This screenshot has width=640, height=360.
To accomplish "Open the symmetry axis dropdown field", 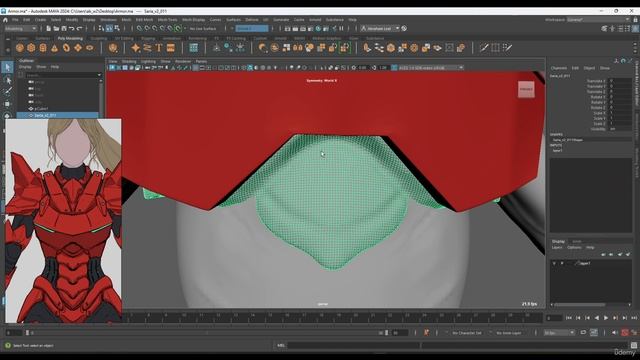I will pyautogui.click(x=252, y=29).
